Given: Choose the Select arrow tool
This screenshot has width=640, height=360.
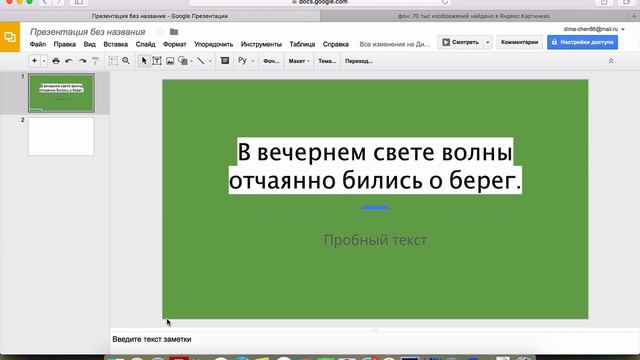Looking at the screenshot, I should [144, 61].
